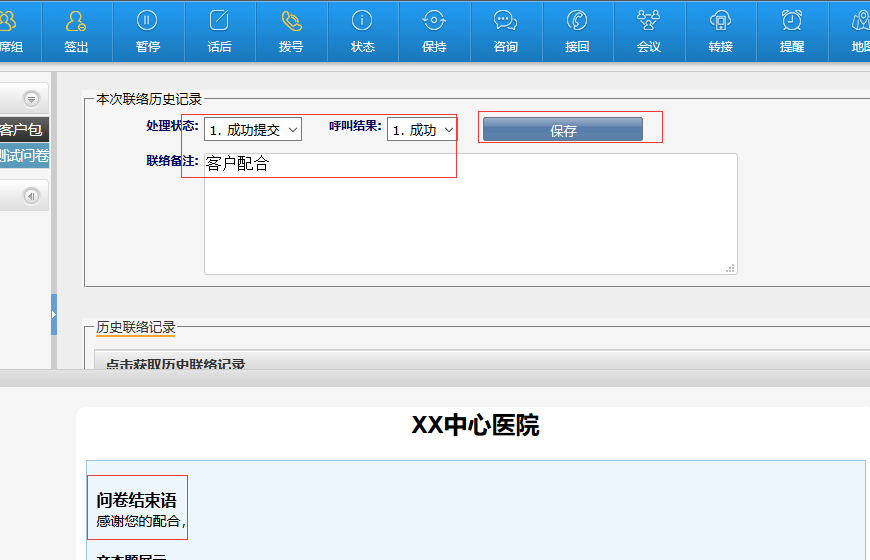Open the 咨询 (consult) chat icon
Screen dimensions: 870x560
click(x=506, y=22)
